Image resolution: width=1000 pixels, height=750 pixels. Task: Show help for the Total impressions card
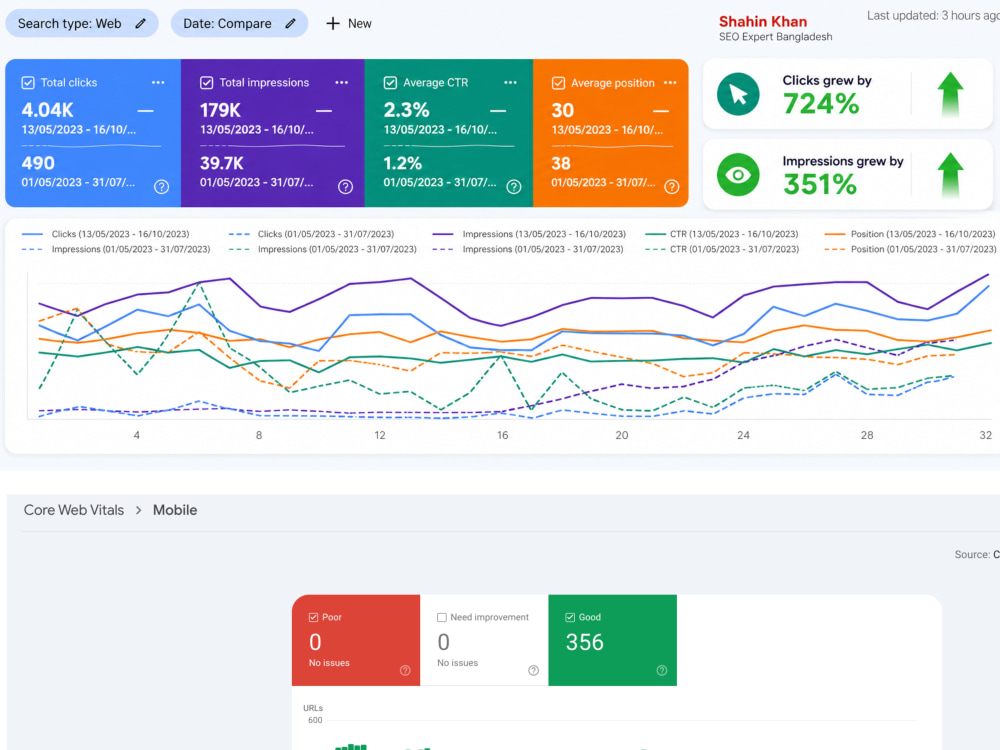click(x=345, y=187)
